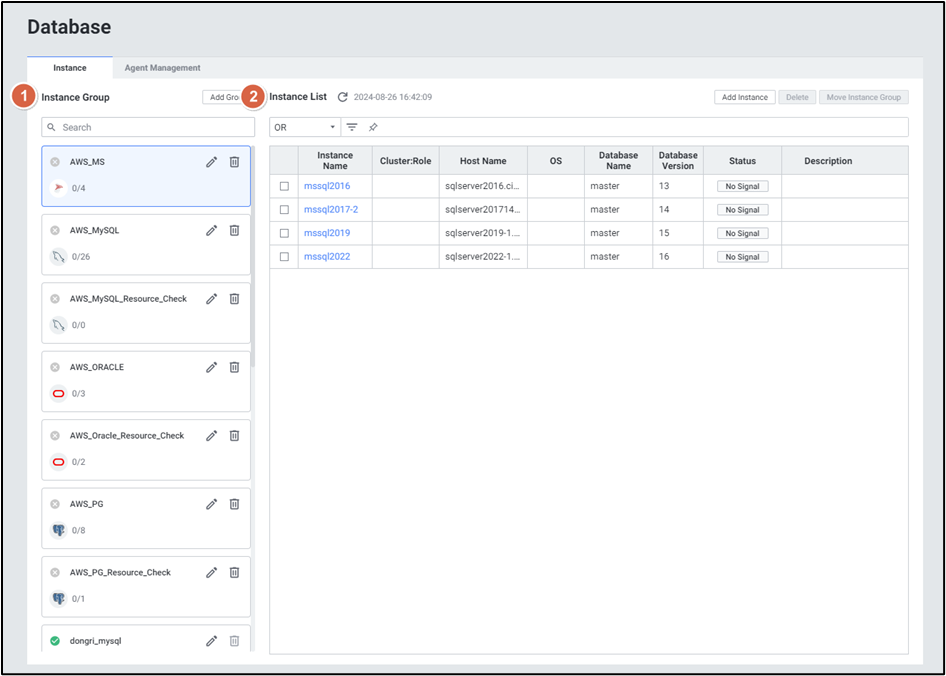This screenshot has height=676, width=946.
Task: Click the instance group Search field
Action: pos(148,128)
